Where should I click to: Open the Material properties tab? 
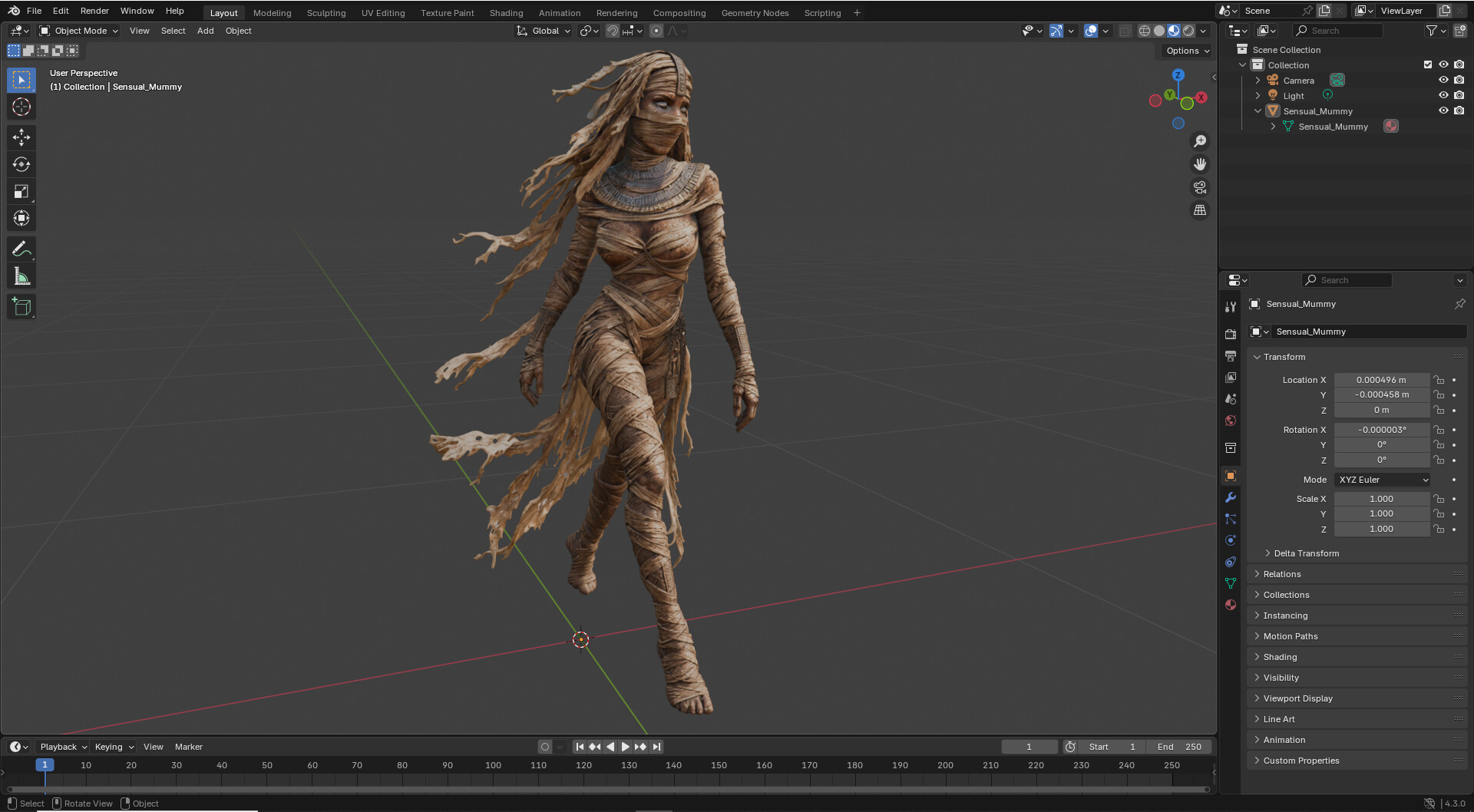[x=1231, y=605]
